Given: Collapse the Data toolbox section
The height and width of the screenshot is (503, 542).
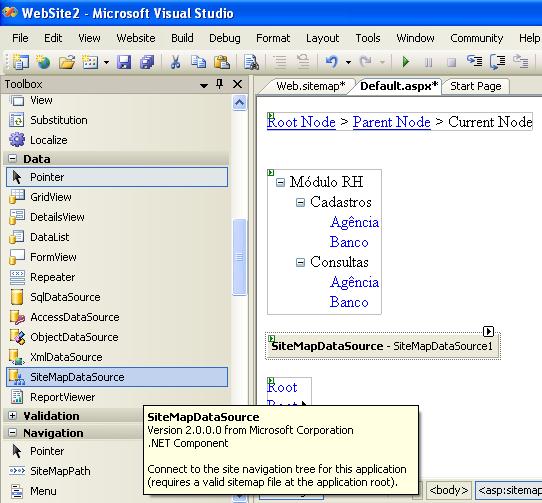Looking at the screenshot, I should click(x=12, y=159).
